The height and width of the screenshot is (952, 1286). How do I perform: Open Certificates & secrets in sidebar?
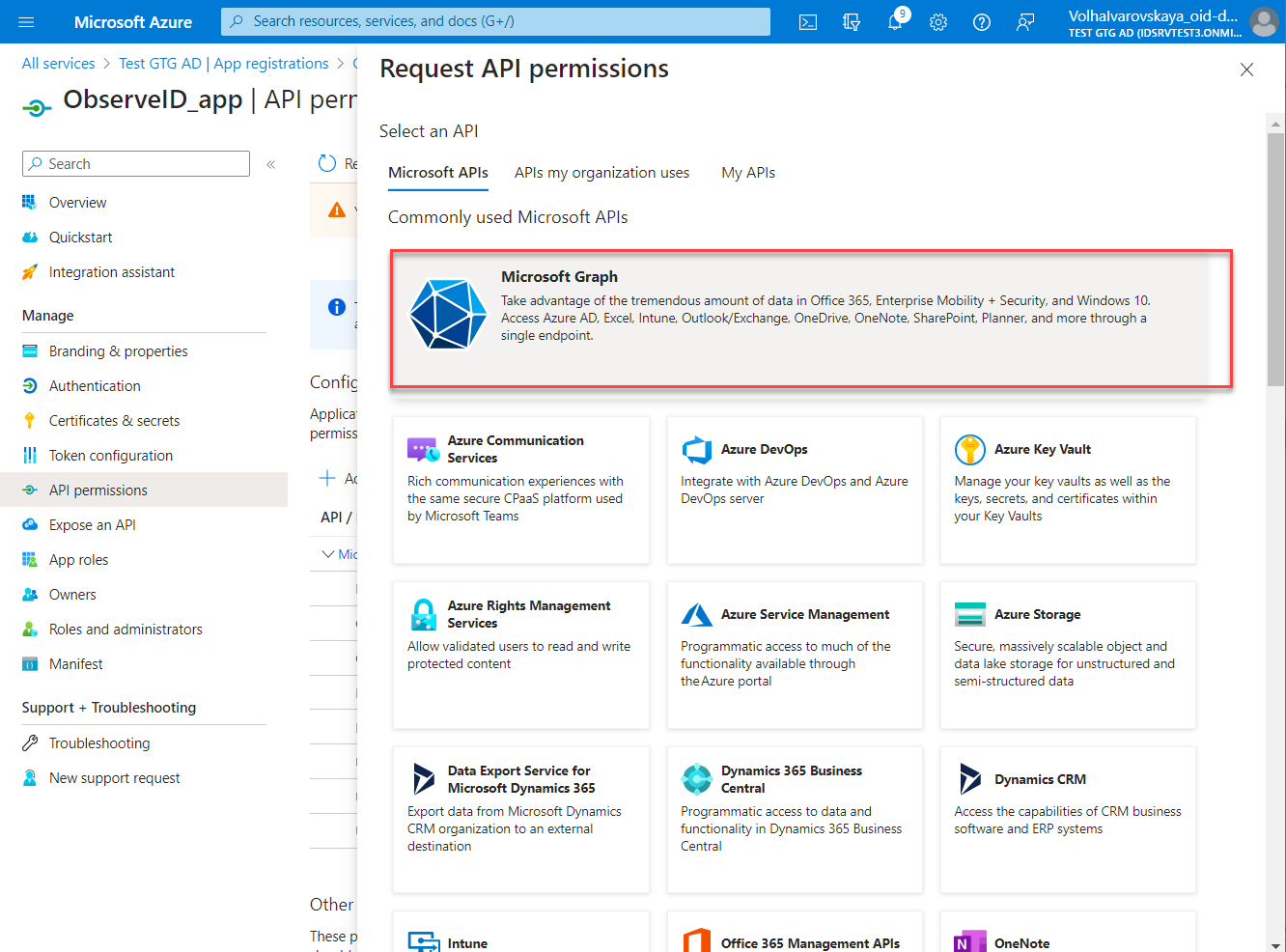click(x=114, y=421)
